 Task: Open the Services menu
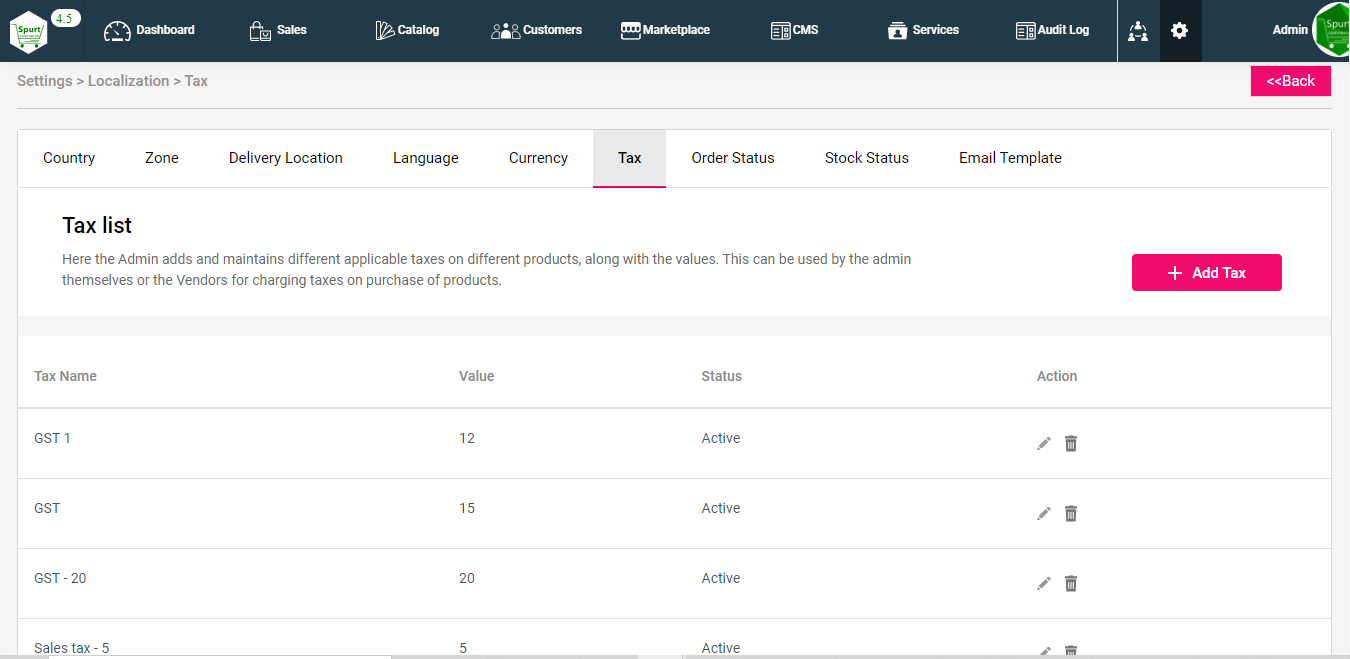tap(923, 31)
